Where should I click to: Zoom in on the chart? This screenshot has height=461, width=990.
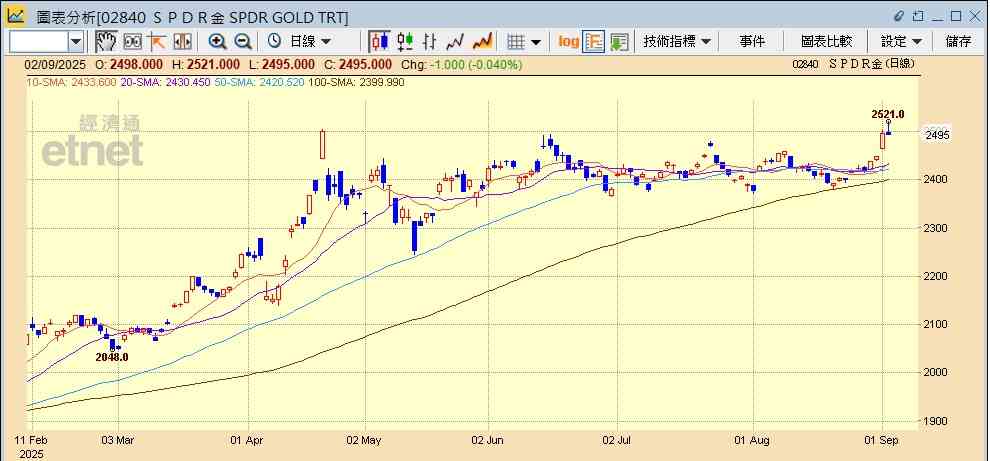217,42
